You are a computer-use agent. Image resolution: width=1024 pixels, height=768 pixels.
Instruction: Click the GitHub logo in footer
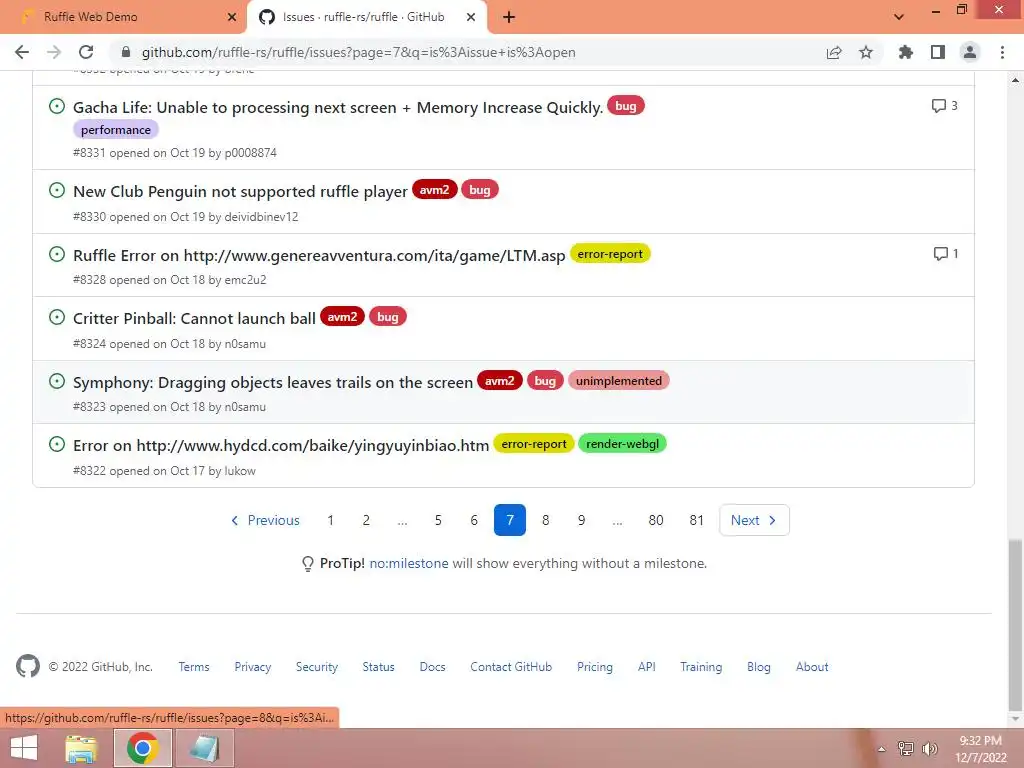pyautogui.click(x=27, y=667)
